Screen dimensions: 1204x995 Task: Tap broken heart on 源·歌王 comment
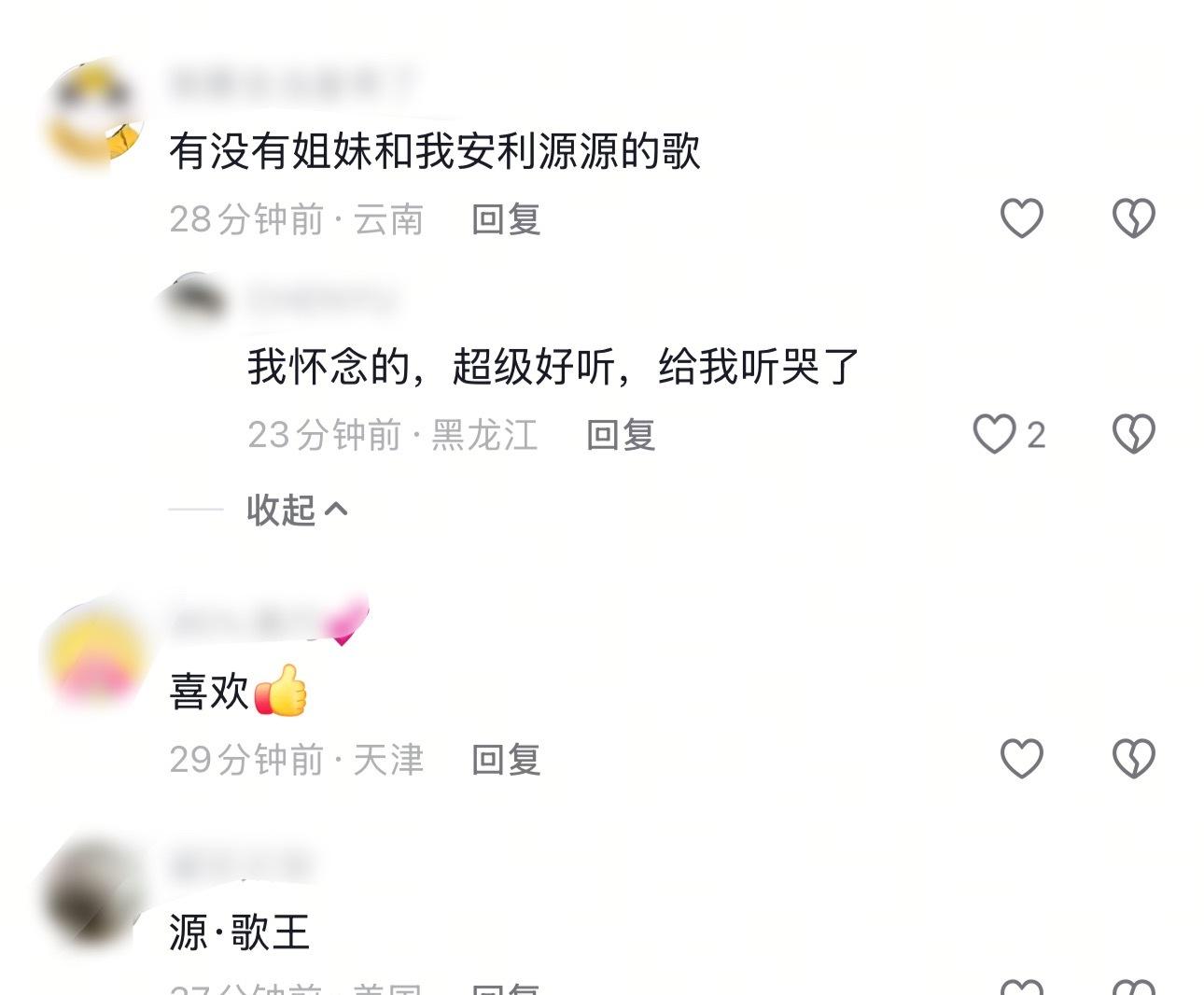1133,986
